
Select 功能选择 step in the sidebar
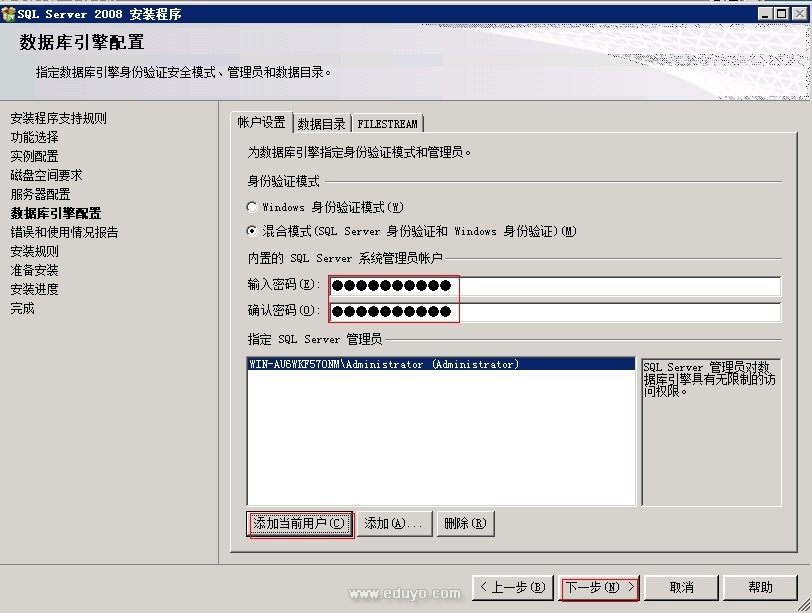click(35, 137)
